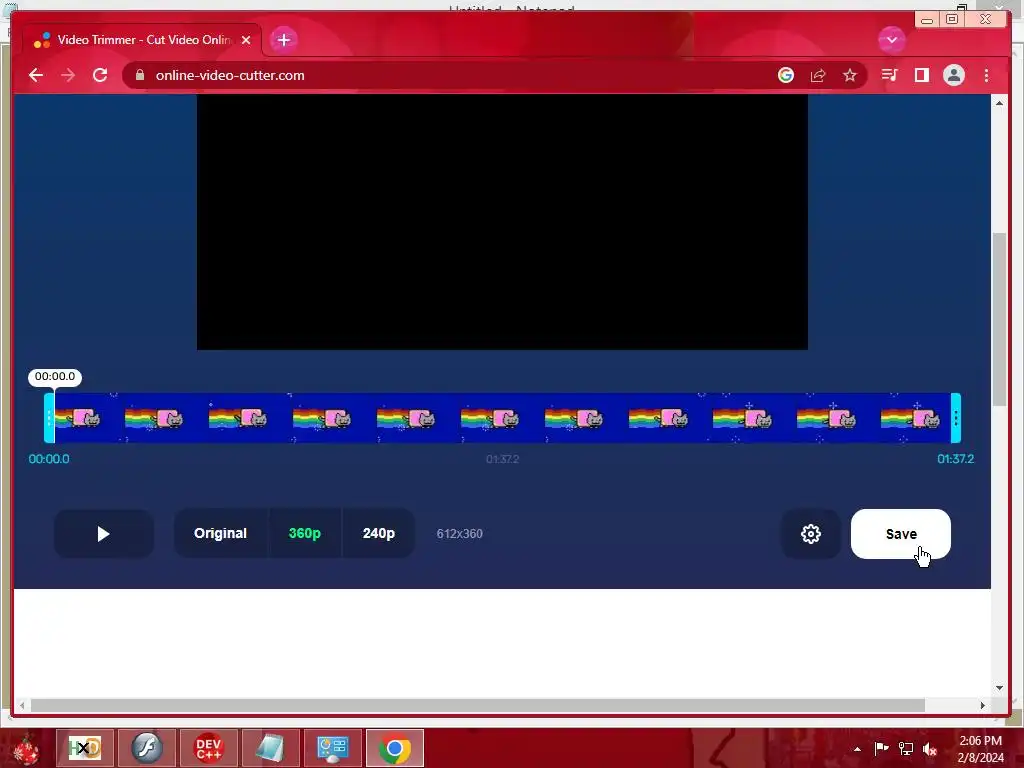Open the Chrome profile avatar
The height and width of the screenshot is (768, 1024).
coord(953,75)
